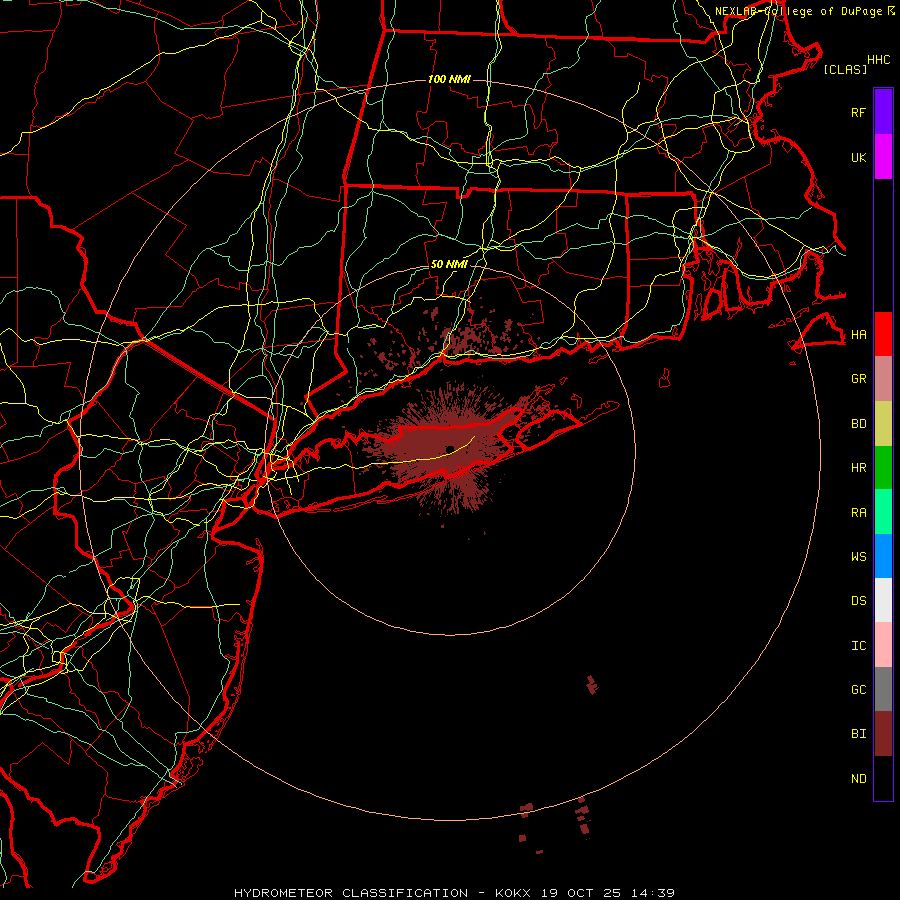Click the IC legend label
Screen dimensions: 900x900
point(858,646)
